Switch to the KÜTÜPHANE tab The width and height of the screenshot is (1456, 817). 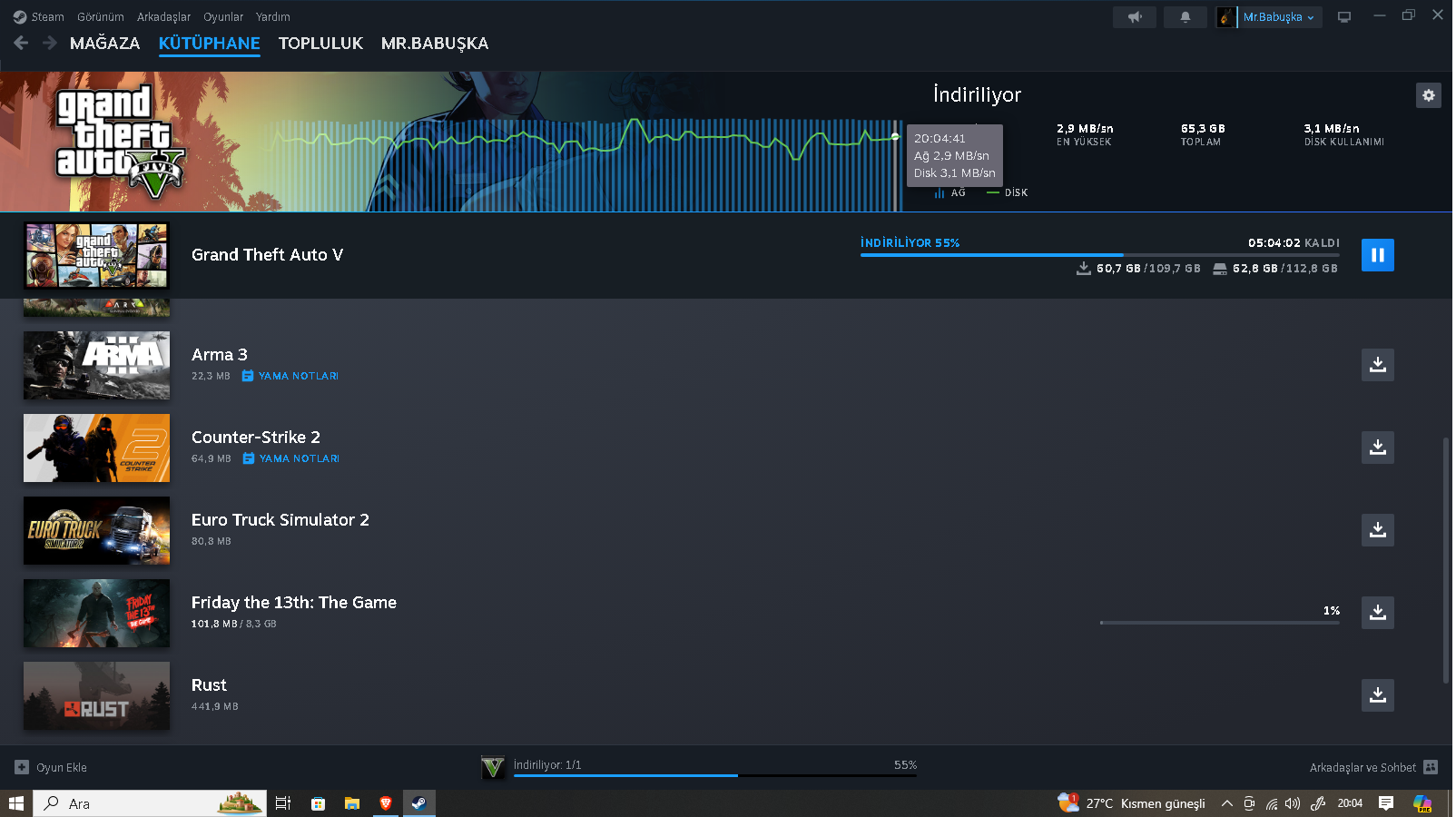tap(210, 43)
